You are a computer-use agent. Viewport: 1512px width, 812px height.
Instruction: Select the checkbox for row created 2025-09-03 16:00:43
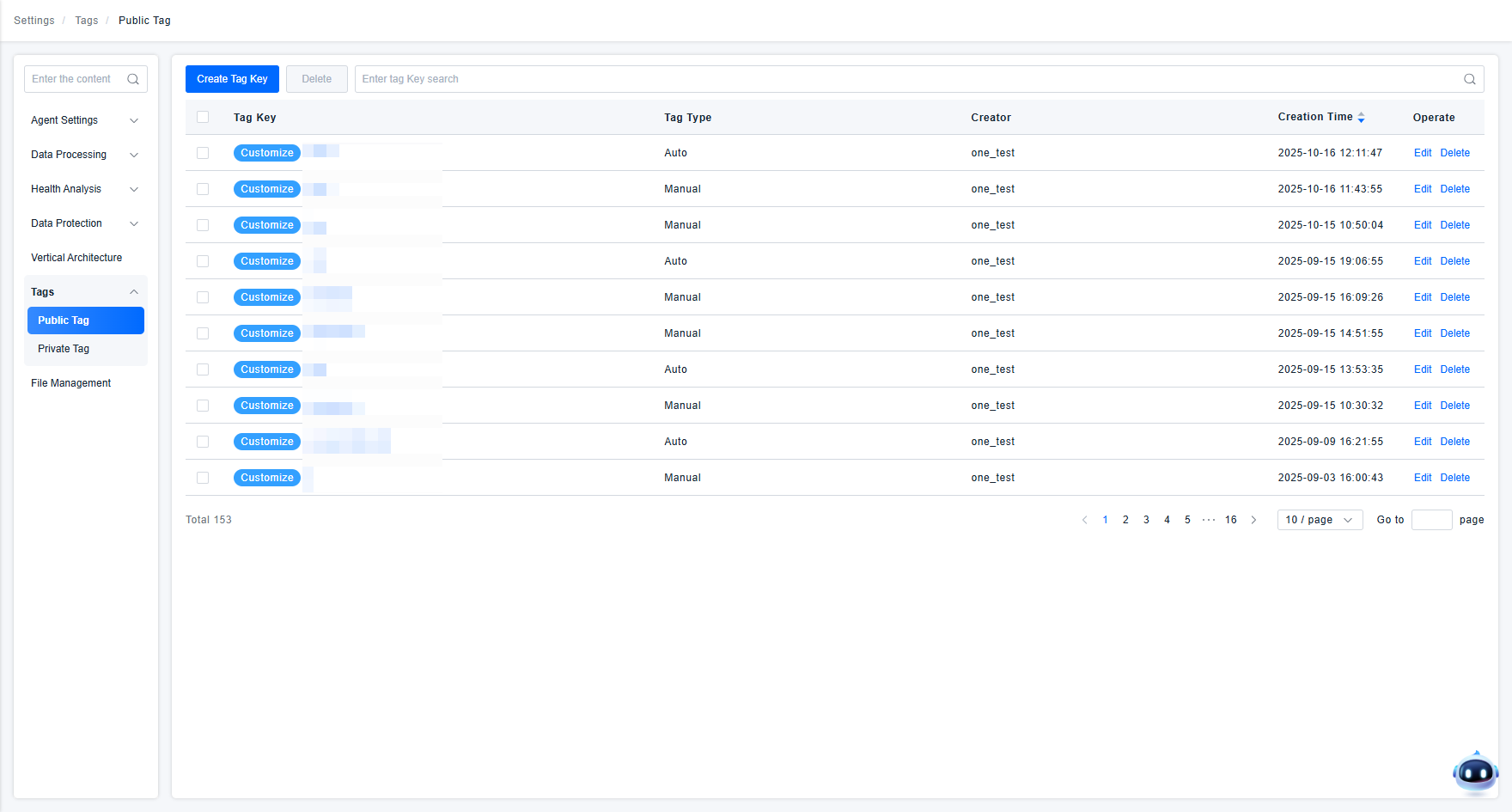[203, 478]
